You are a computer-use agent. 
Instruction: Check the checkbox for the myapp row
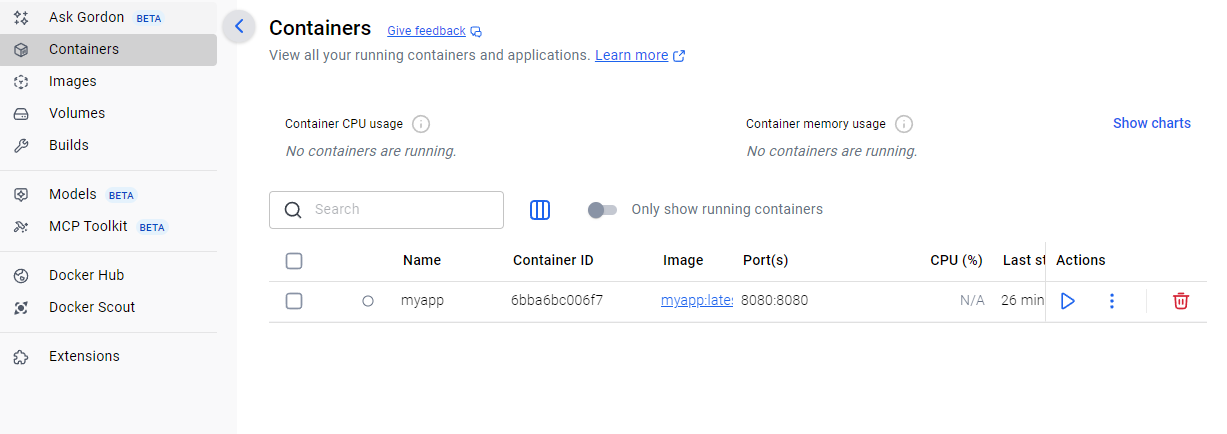coord(294,301)
